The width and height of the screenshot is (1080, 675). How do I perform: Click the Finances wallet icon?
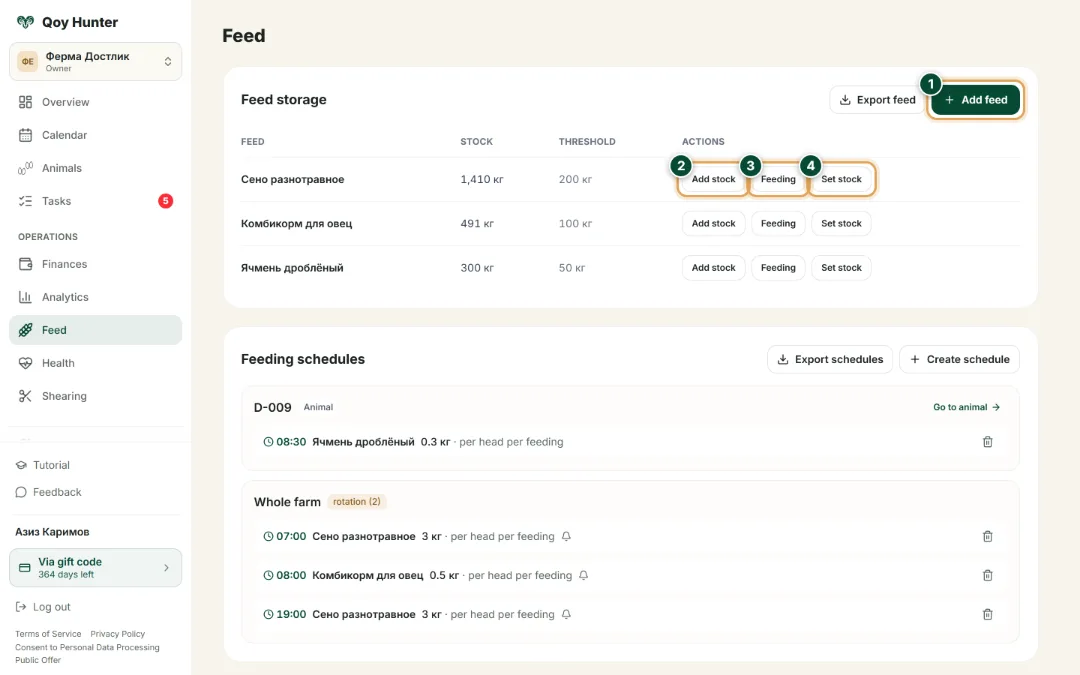tap(25, 264)
